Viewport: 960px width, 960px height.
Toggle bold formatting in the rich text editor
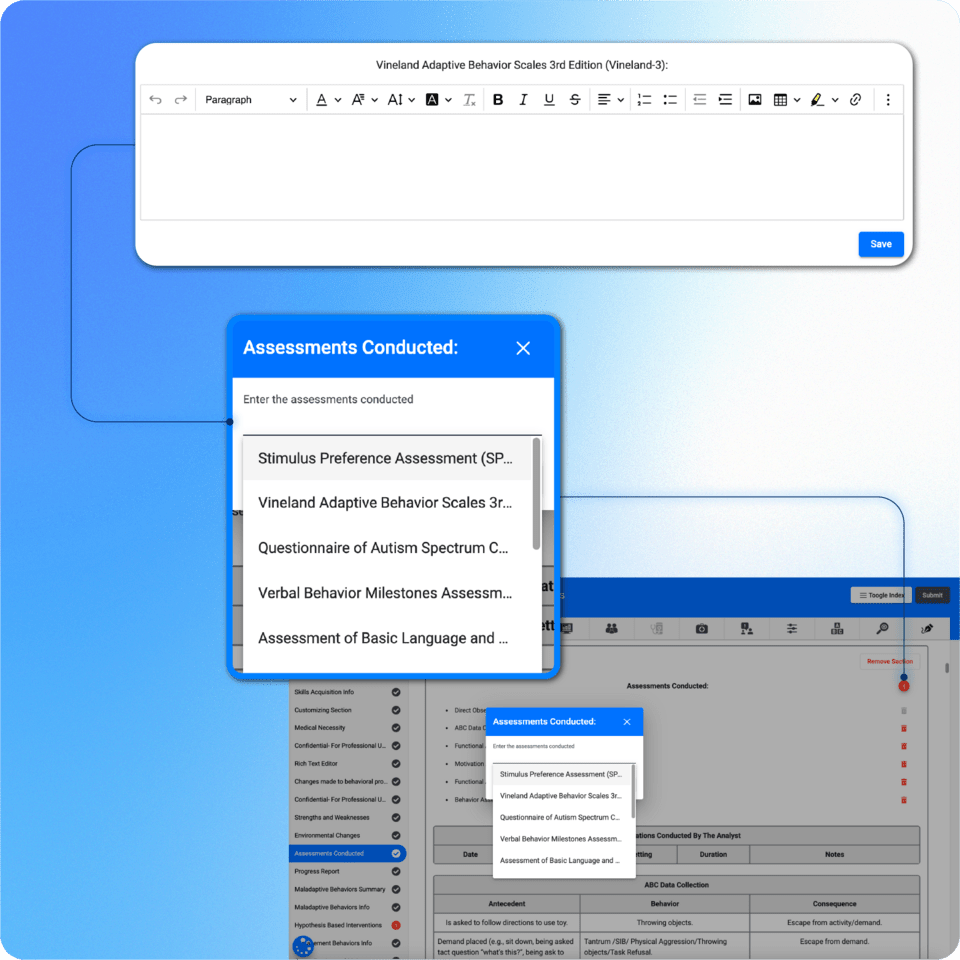498,99
